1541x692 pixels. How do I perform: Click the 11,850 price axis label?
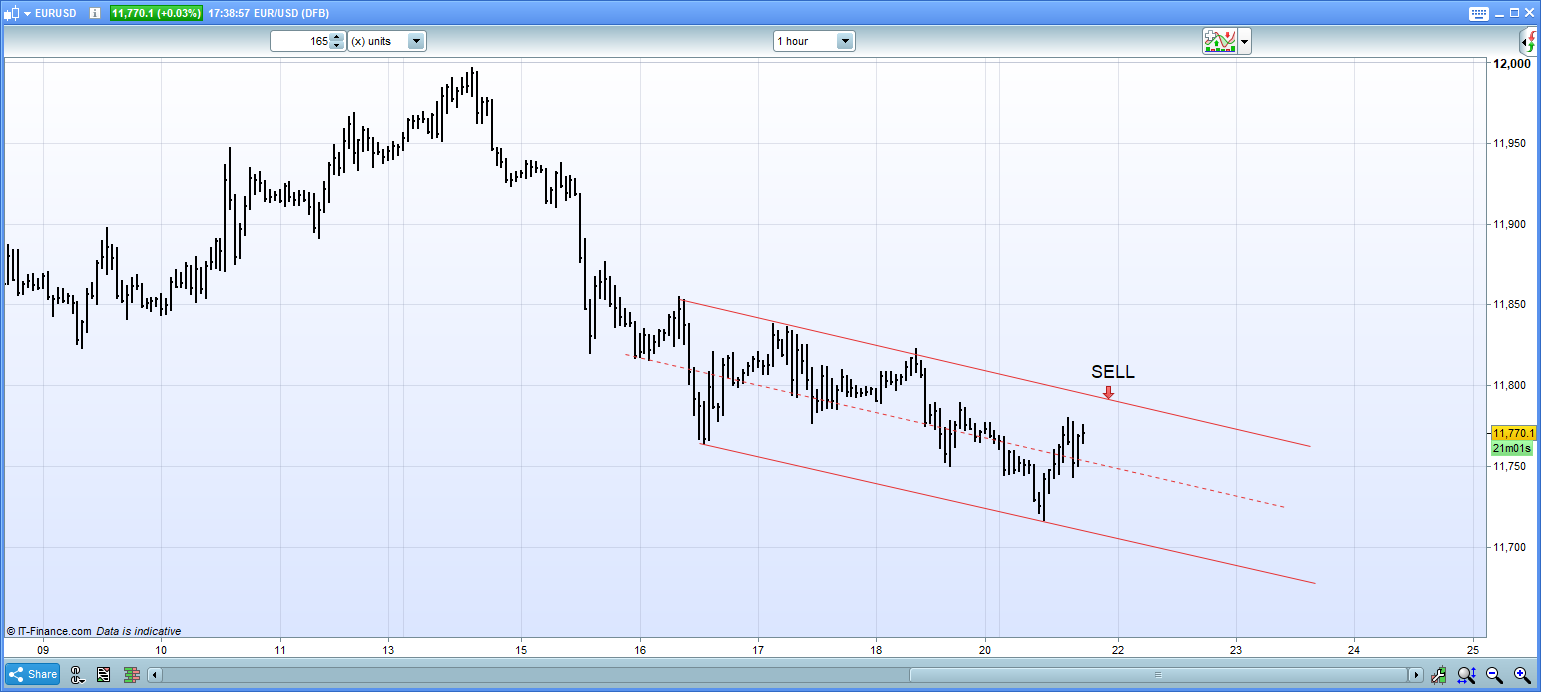[x=1510, y=304]
